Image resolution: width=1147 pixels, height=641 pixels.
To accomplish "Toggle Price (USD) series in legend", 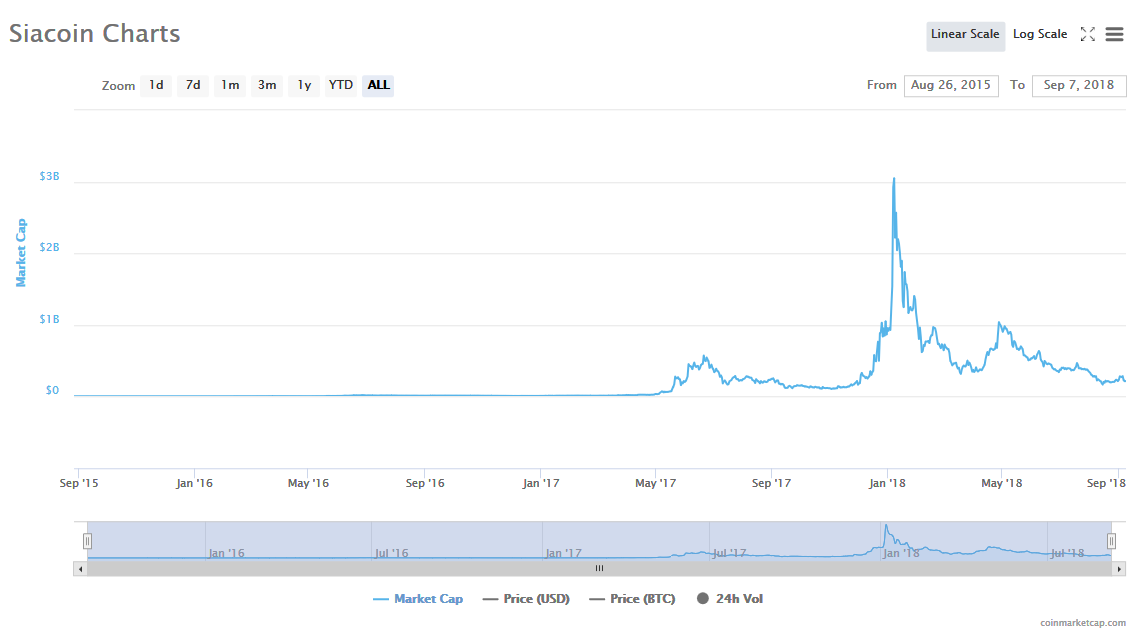I will pyautogui.click(x=526, y=599).
